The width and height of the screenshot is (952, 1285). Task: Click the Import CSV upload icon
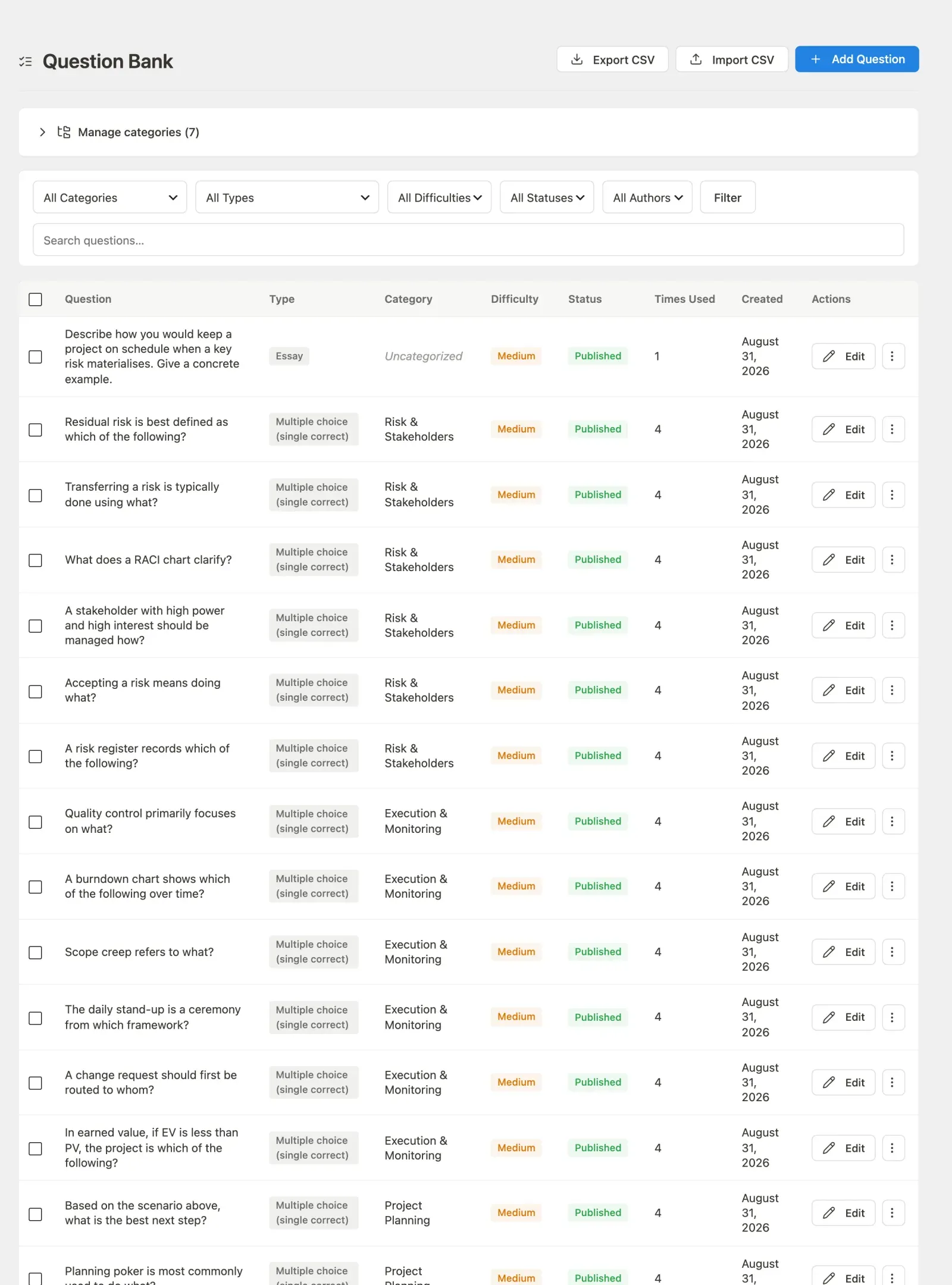tap(696, 59)
